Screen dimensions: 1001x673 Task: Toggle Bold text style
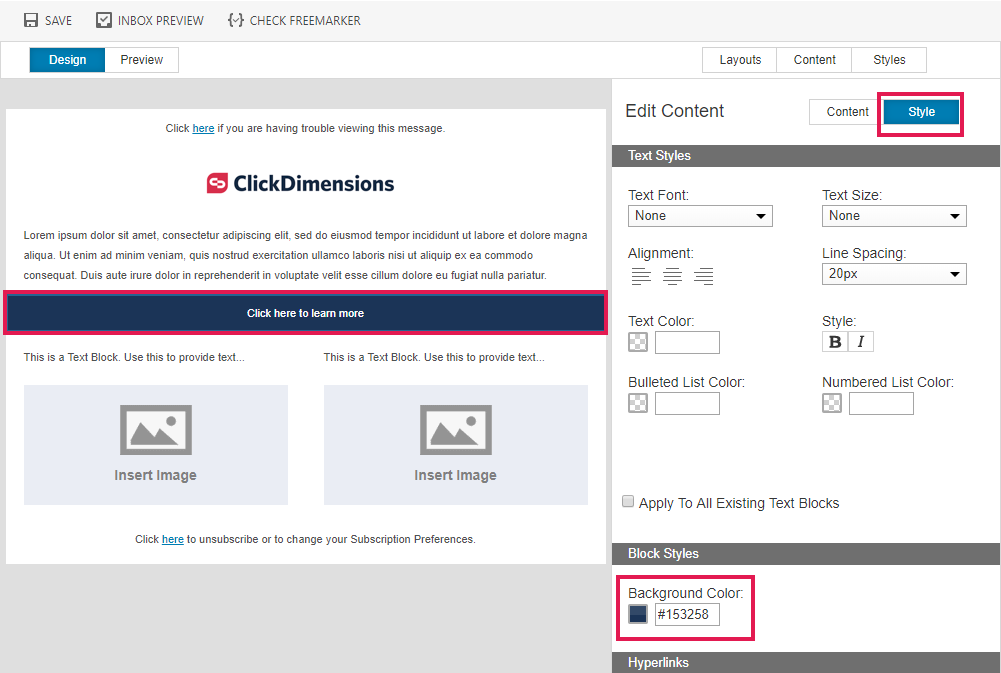(x=834, y=341)
